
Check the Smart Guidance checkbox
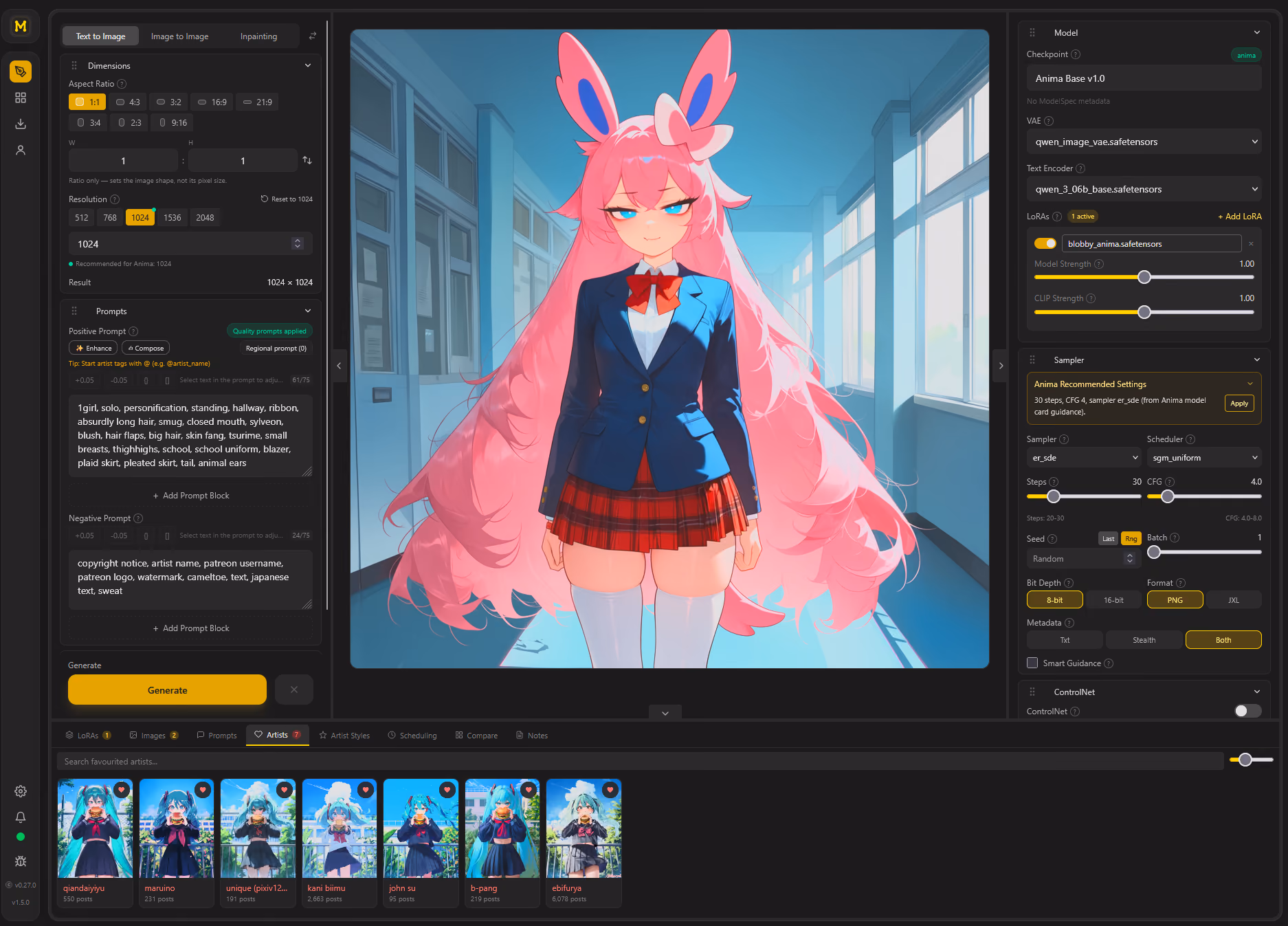(x=1032, y=663)
